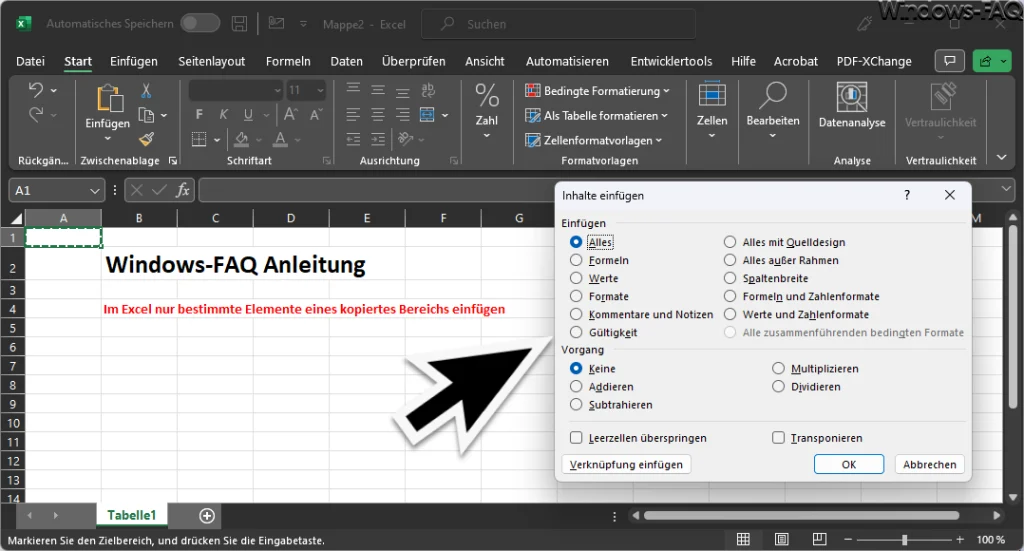Expand Bedingte Formatierung dropdown
Screen dimensions: 1024x551
[x=666, y=91]
